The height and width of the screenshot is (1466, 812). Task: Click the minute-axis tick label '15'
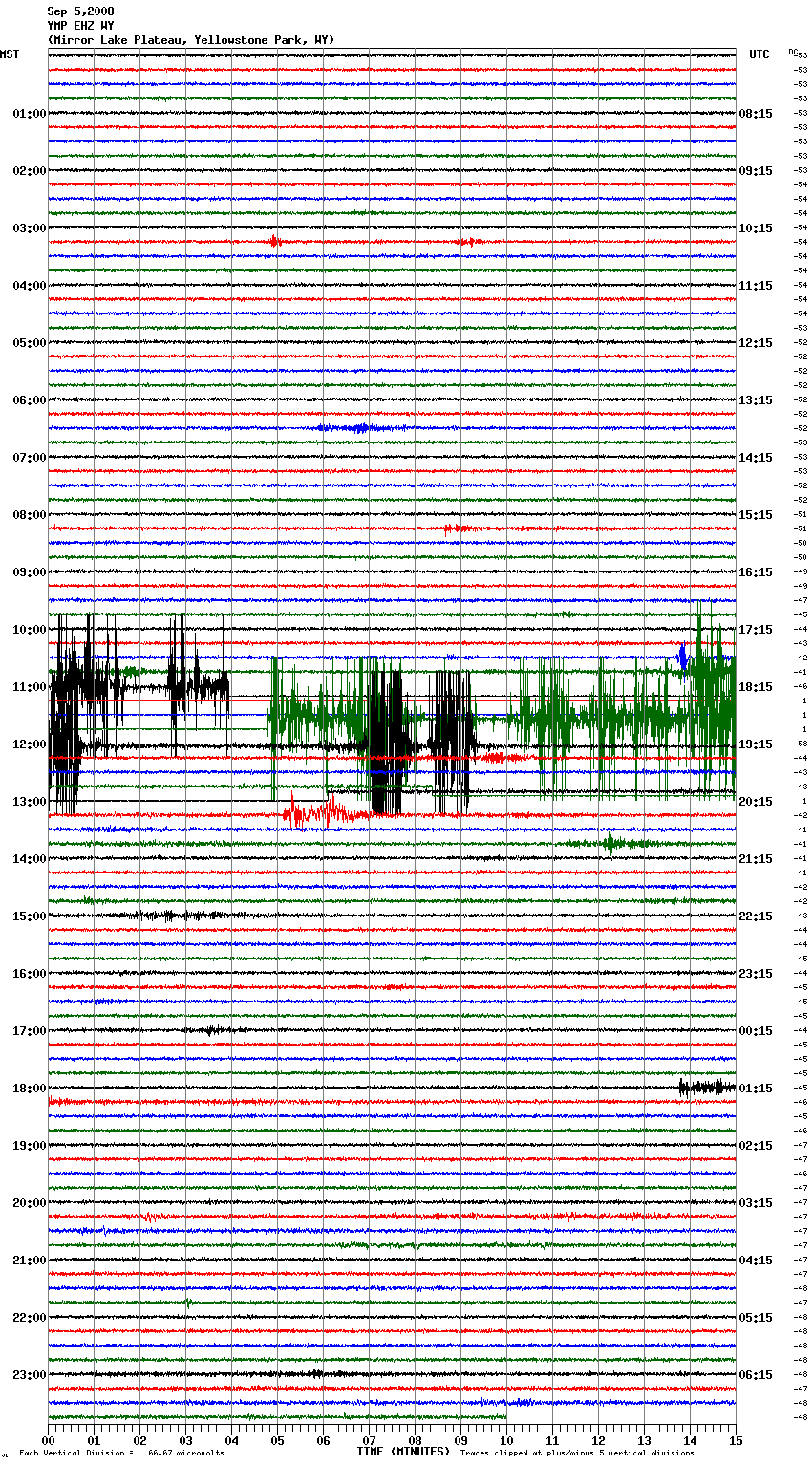pos(736,1439)
